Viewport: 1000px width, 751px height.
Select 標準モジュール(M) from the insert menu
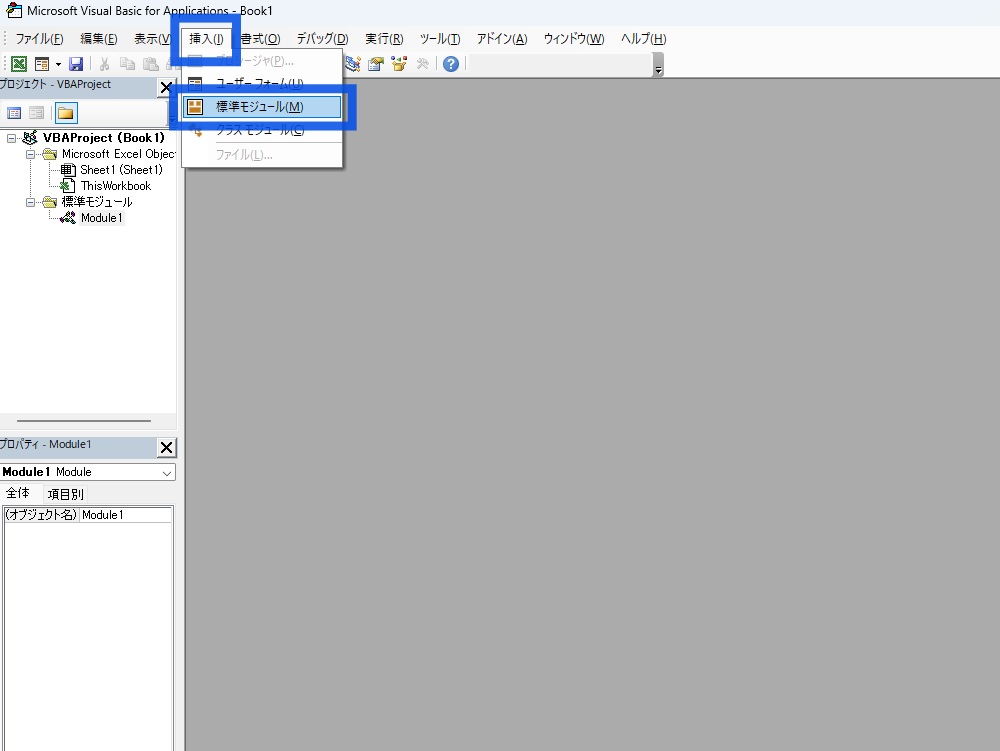pos(260,107)
